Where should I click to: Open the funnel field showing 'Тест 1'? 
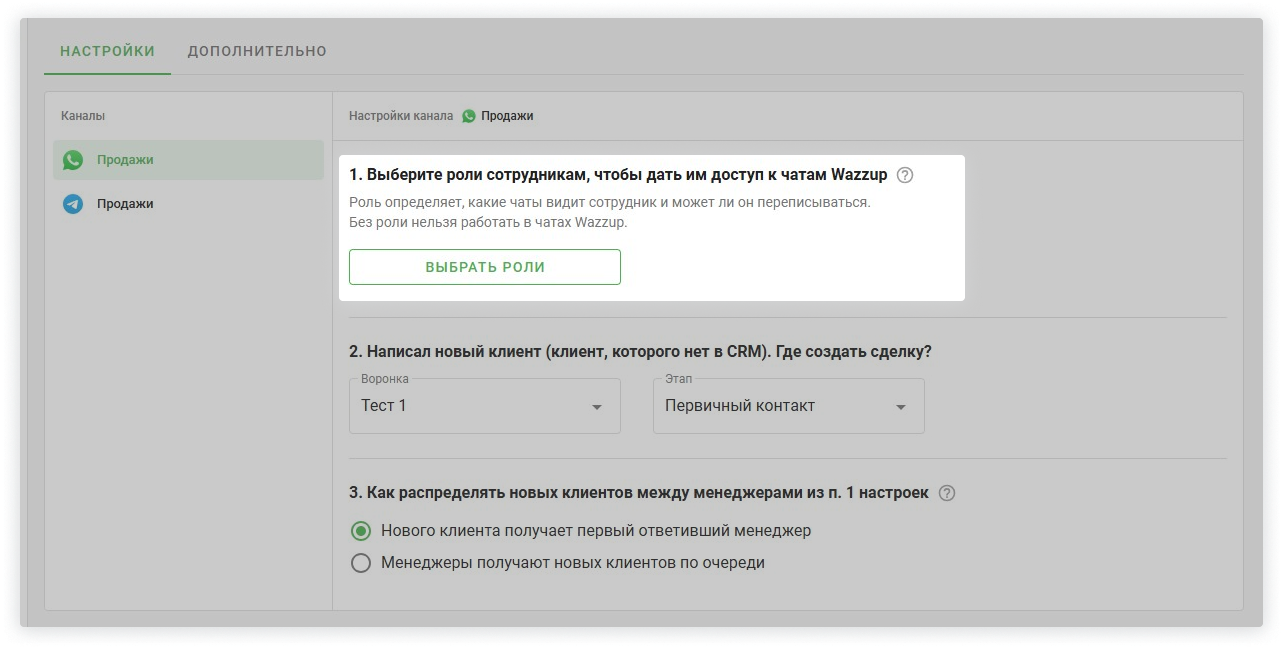470,406
